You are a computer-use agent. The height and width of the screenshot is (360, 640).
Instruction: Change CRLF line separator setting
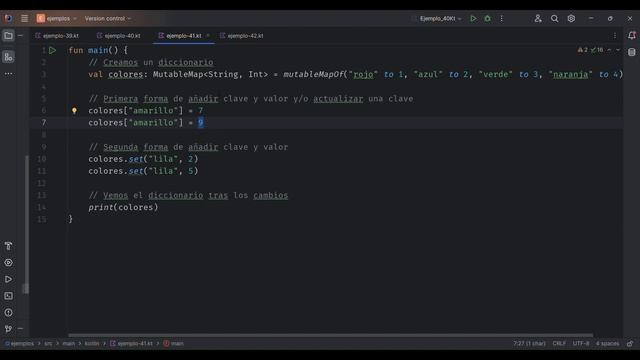click(559, 343)
